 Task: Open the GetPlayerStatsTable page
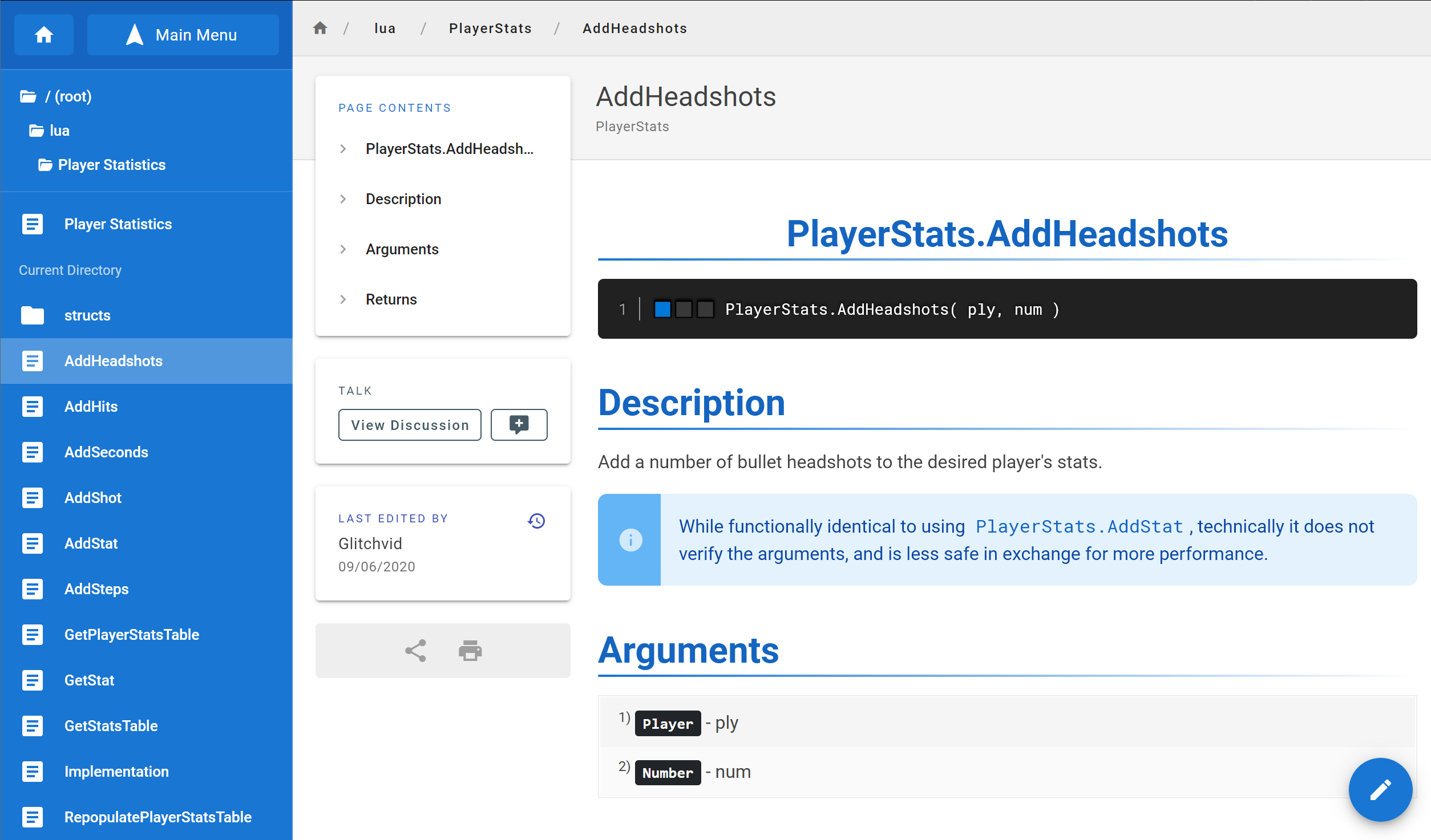[x=131, y=635]
